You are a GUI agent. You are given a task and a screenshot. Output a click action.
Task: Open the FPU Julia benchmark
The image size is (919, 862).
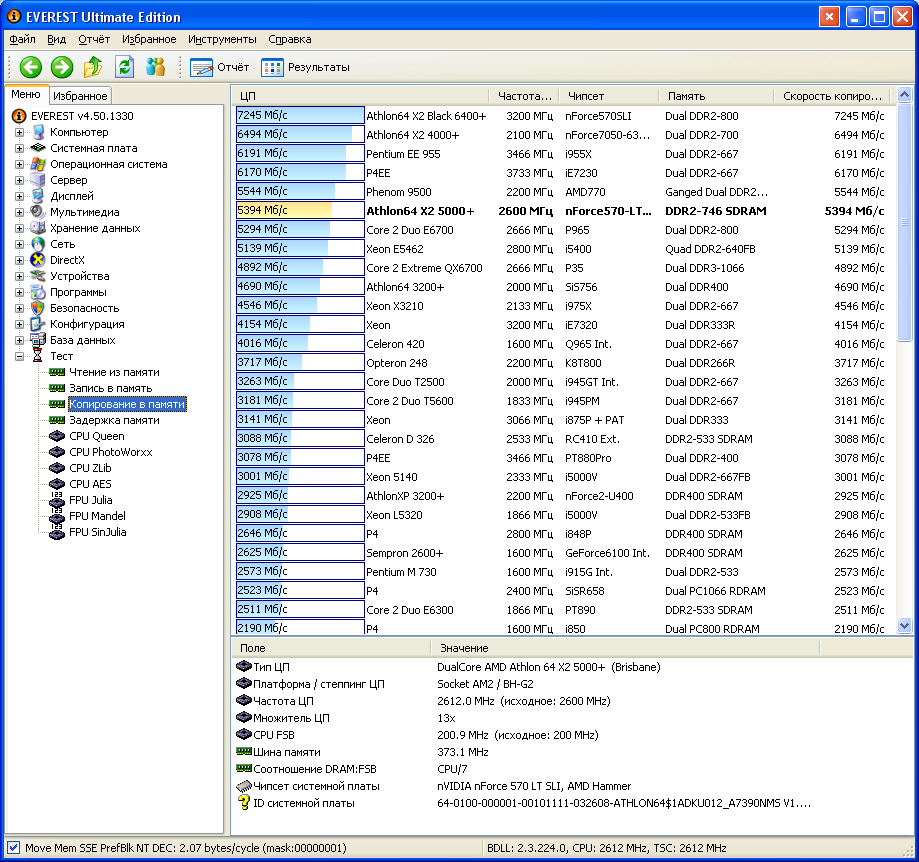(x=90, y=500)
